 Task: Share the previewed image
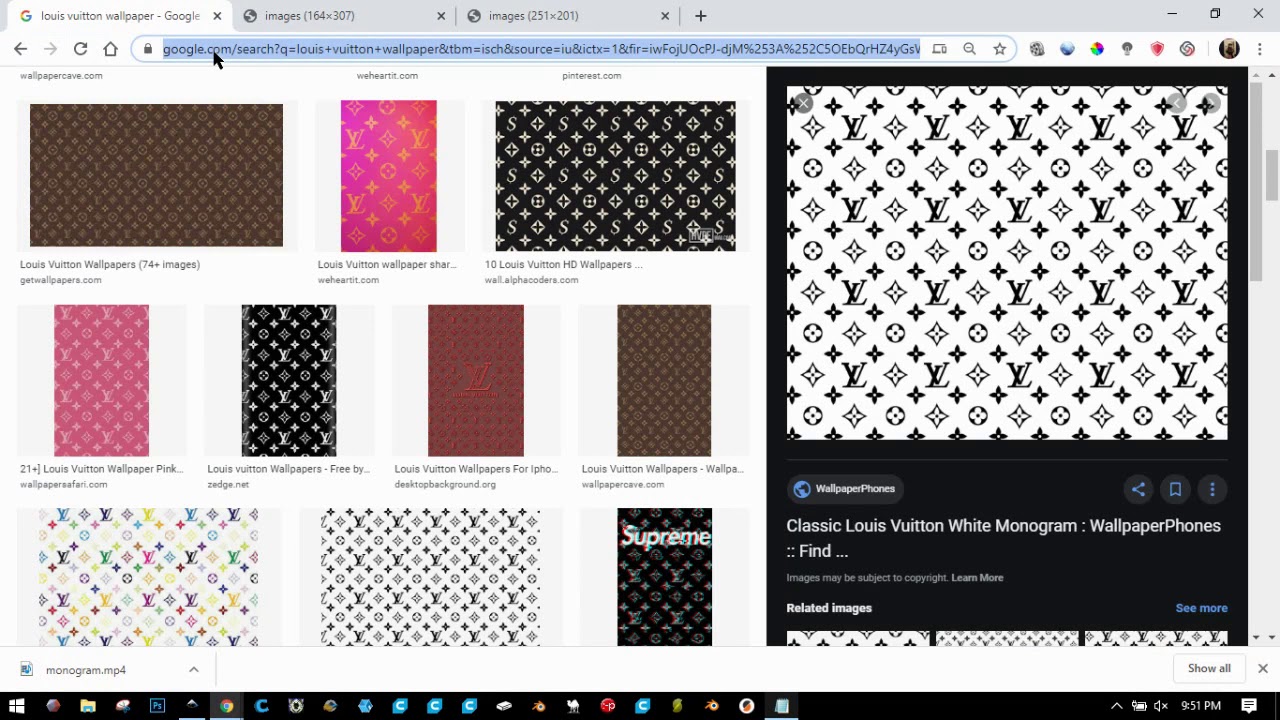(1138, 489)
